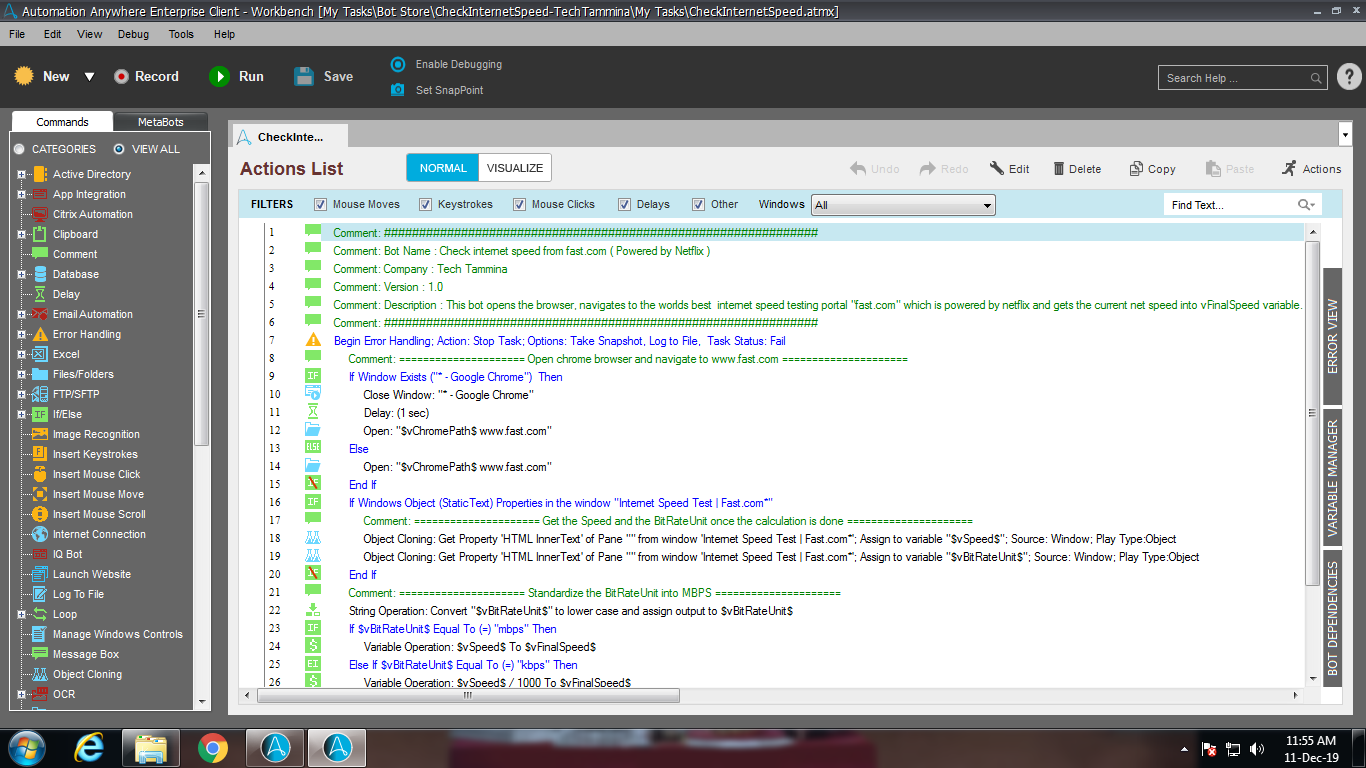Toggle the Keystrokes filter checkbox
The width and height of the screenshot is (1366, 768).
[423, 205]
